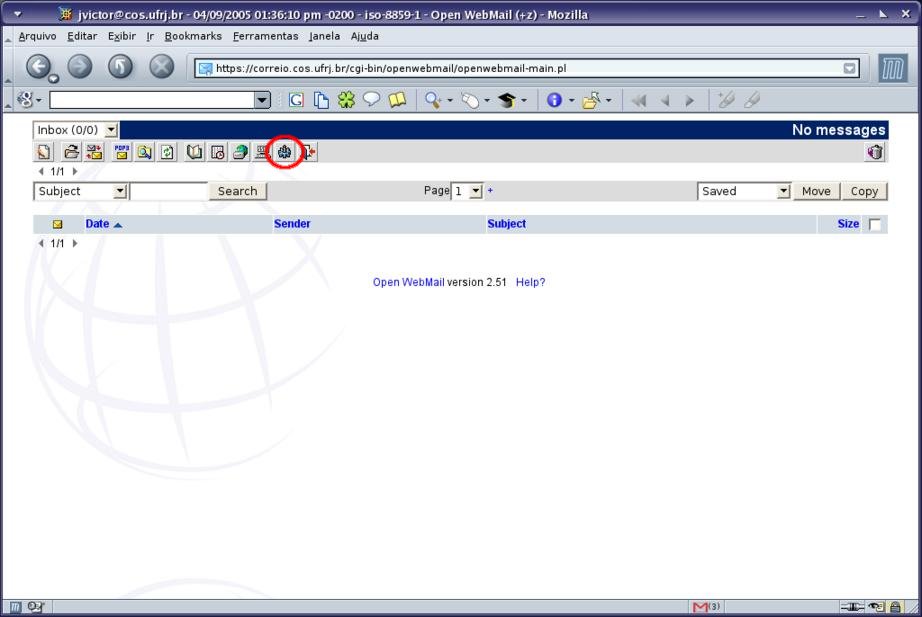Open the calendar icon

click(x=217, y=152)
